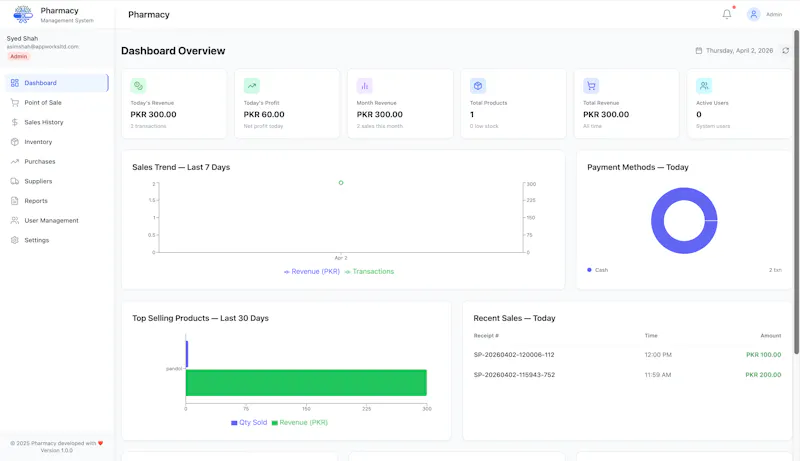Open User Management
Image resolution: width=800 pixels, height=461 pixels.
pos(57,220)
